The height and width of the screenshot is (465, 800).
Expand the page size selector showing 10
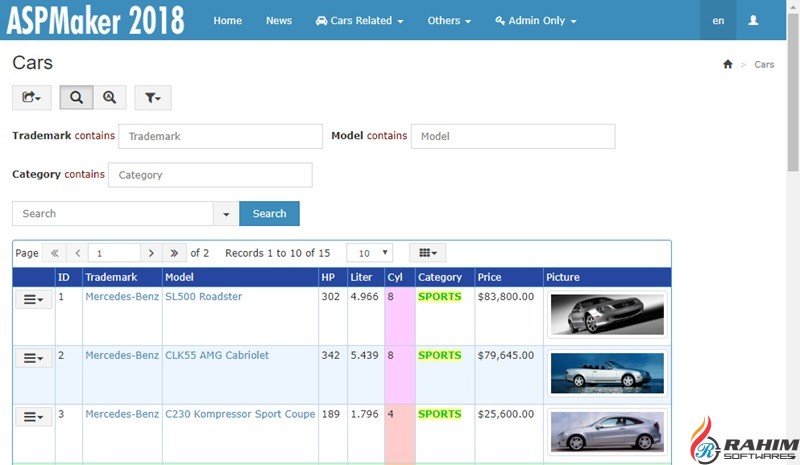(369, 253)
